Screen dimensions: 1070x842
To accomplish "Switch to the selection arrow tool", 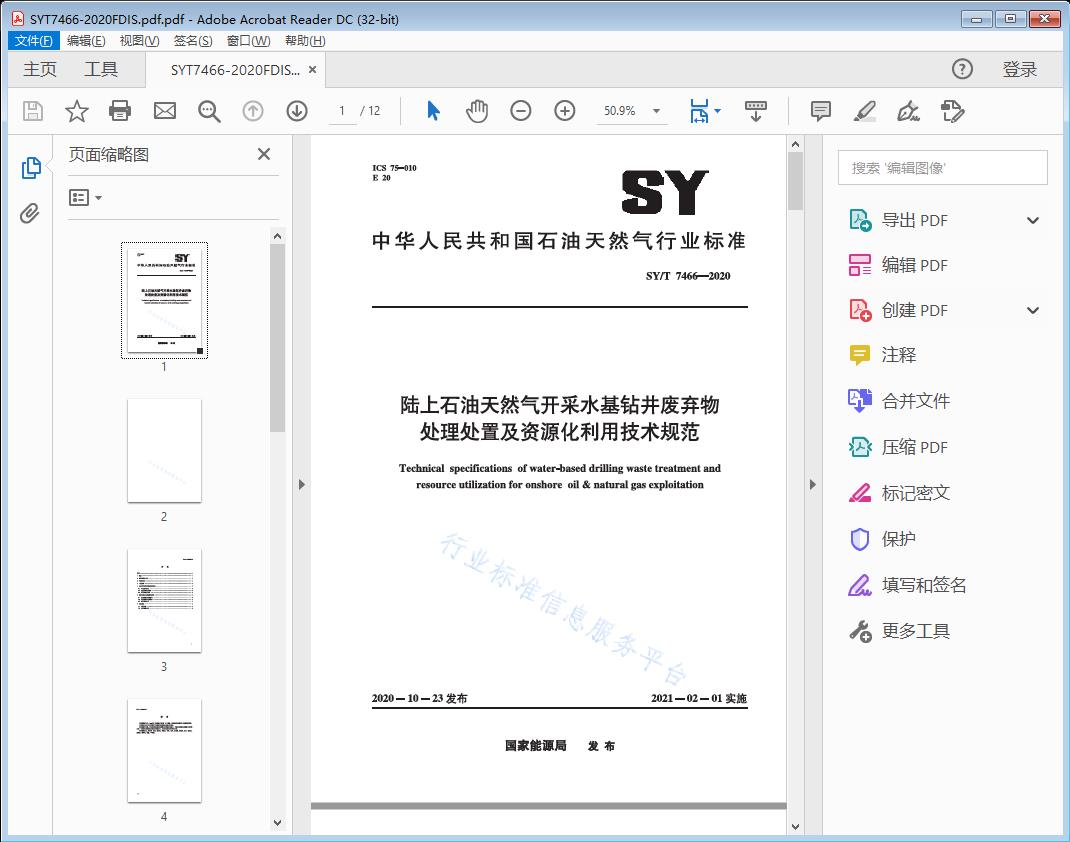I will [433, 111].
